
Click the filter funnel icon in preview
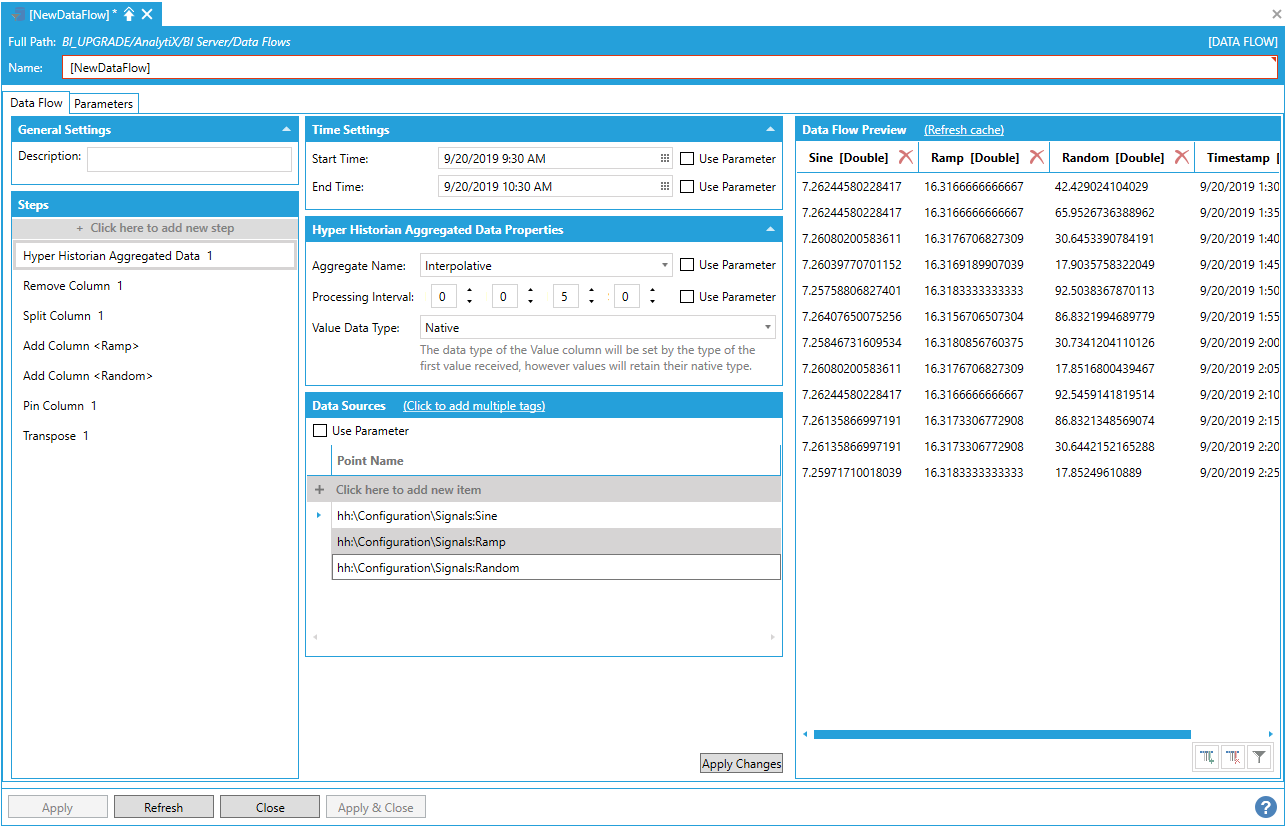[1259, 758]
